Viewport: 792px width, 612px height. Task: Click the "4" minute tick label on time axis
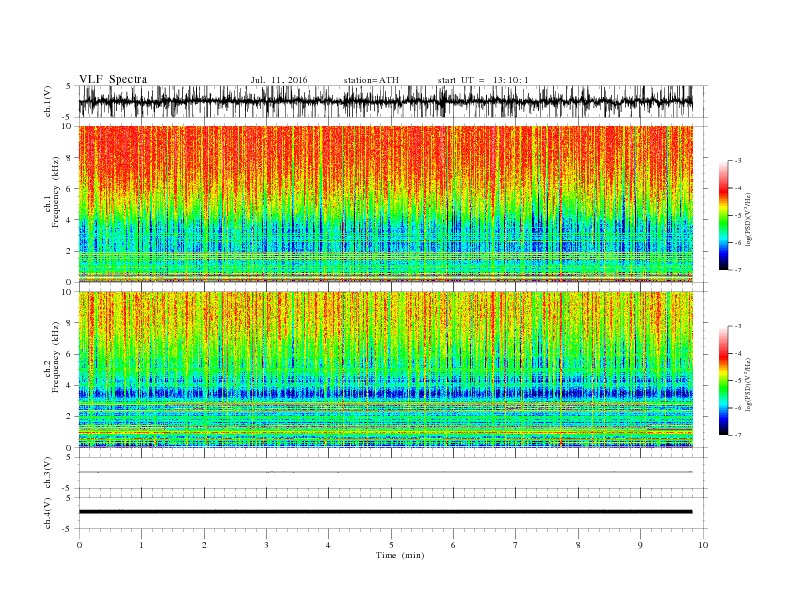pyautogui.click(x=328, y=545)
